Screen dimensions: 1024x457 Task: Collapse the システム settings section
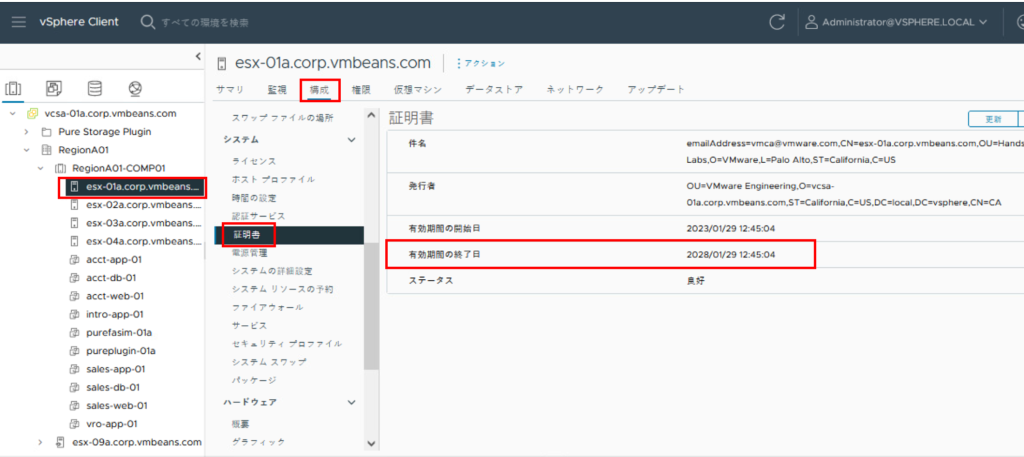click(351, 140)
